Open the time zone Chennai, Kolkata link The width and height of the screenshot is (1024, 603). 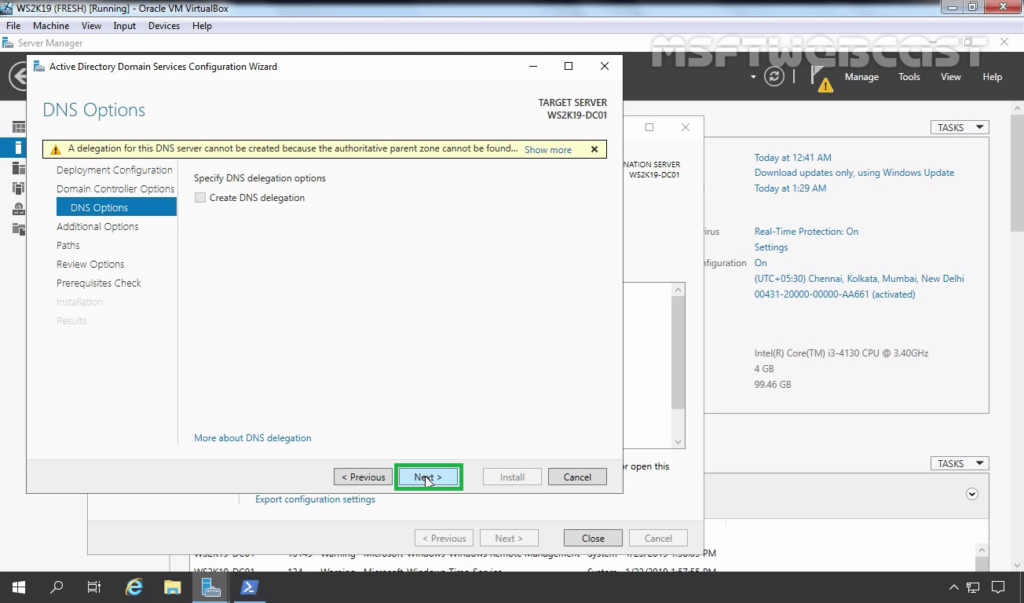tap(859, 278)
